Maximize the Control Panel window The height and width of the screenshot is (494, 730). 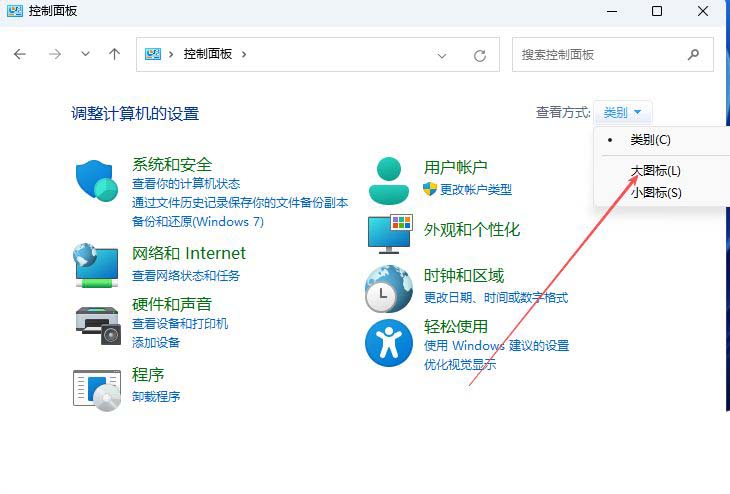(657, 11)
